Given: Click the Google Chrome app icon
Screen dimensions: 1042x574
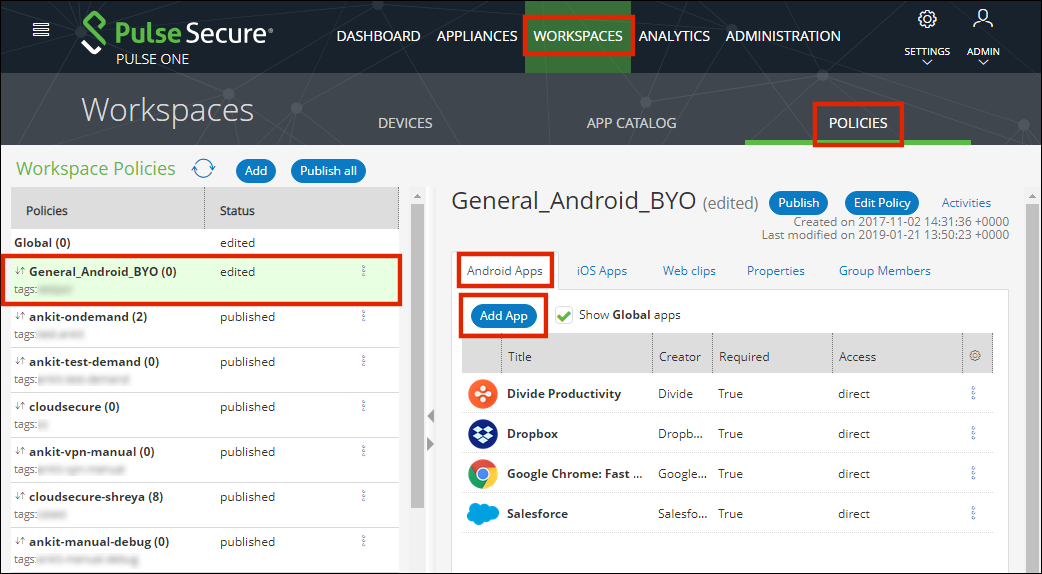Looking at the screenshot, I should tap(483, 474).
